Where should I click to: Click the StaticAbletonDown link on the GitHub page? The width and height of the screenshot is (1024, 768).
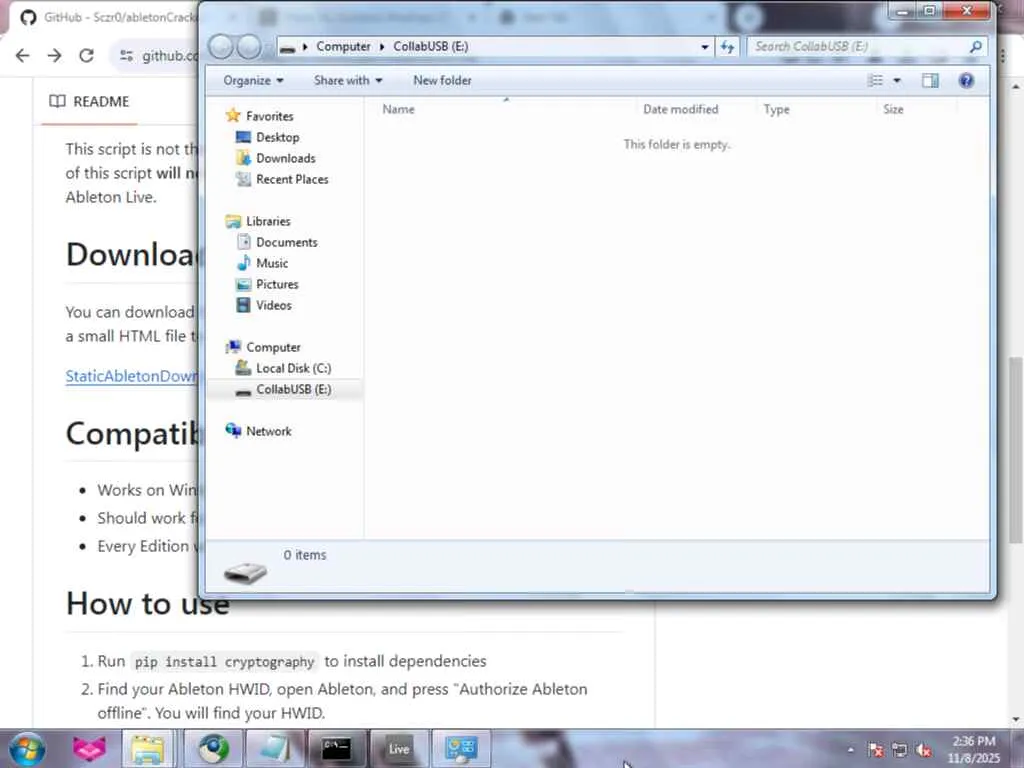pos(131,376)
